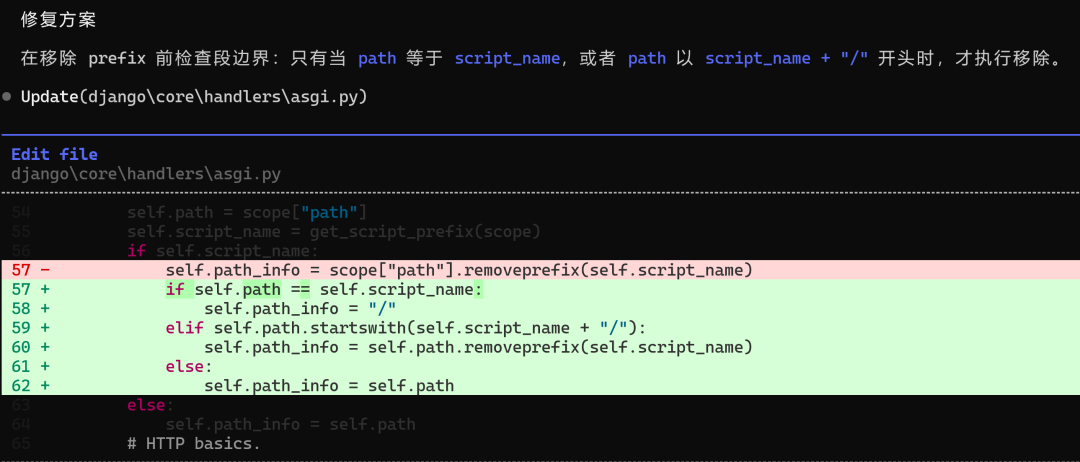This screenshot has width=1080, height=462.
Task: Click the 修复方案 heading
Action: tap(58, 20)
